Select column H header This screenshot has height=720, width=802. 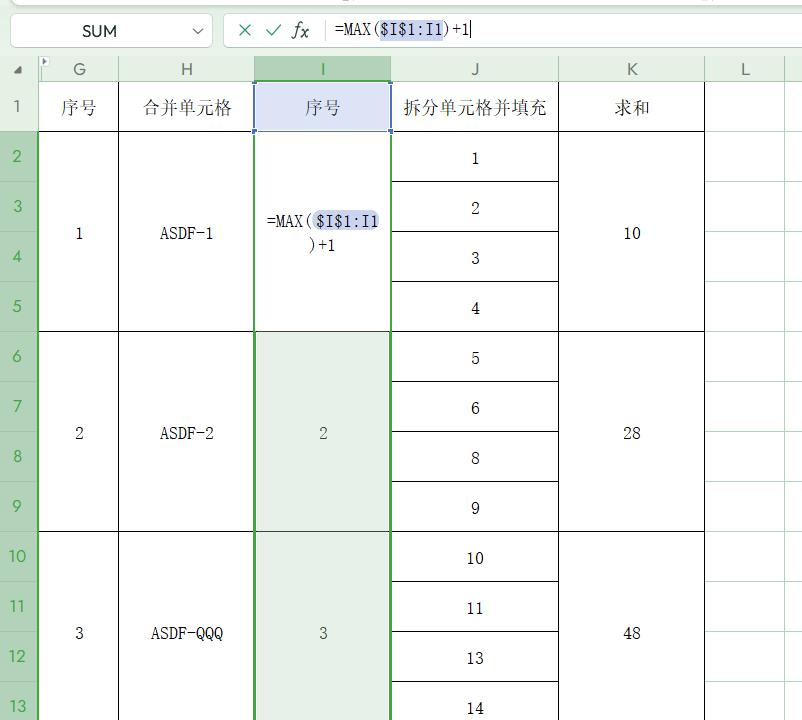pos(187,69)
